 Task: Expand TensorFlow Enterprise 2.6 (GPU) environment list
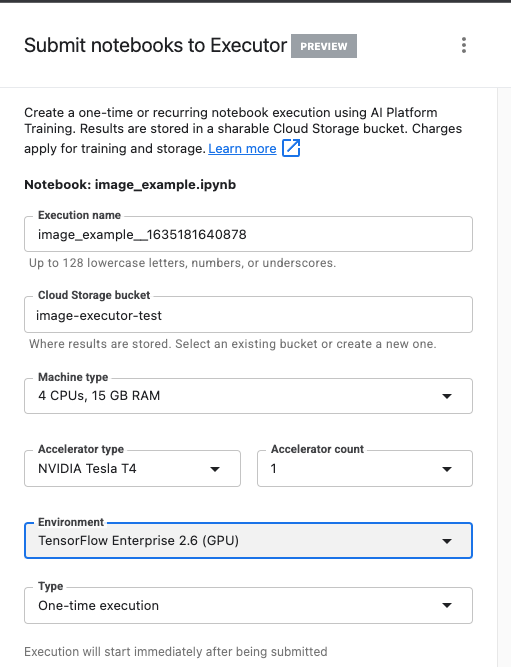[248, 540]
